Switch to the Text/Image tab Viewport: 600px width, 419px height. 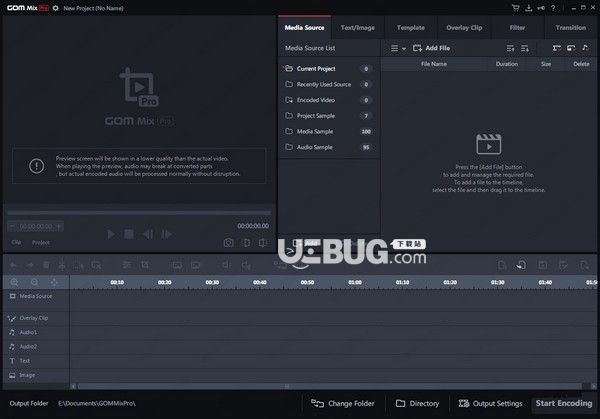(358, 28)
